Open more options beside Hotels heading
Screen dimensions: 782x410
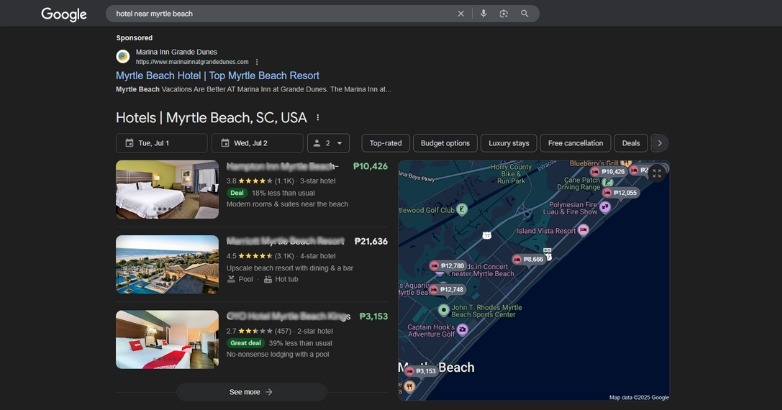point(318,118)
